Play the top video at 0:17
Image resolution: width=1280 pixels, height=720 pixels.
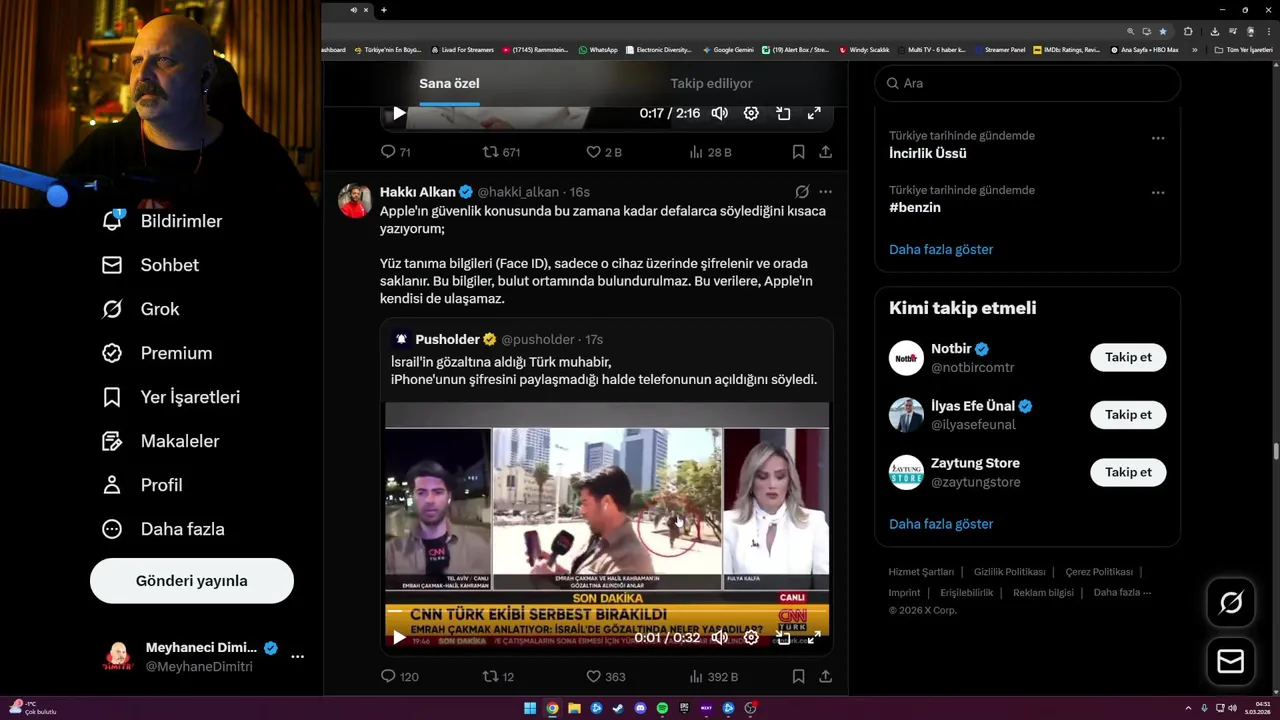(x=399, y=113)
